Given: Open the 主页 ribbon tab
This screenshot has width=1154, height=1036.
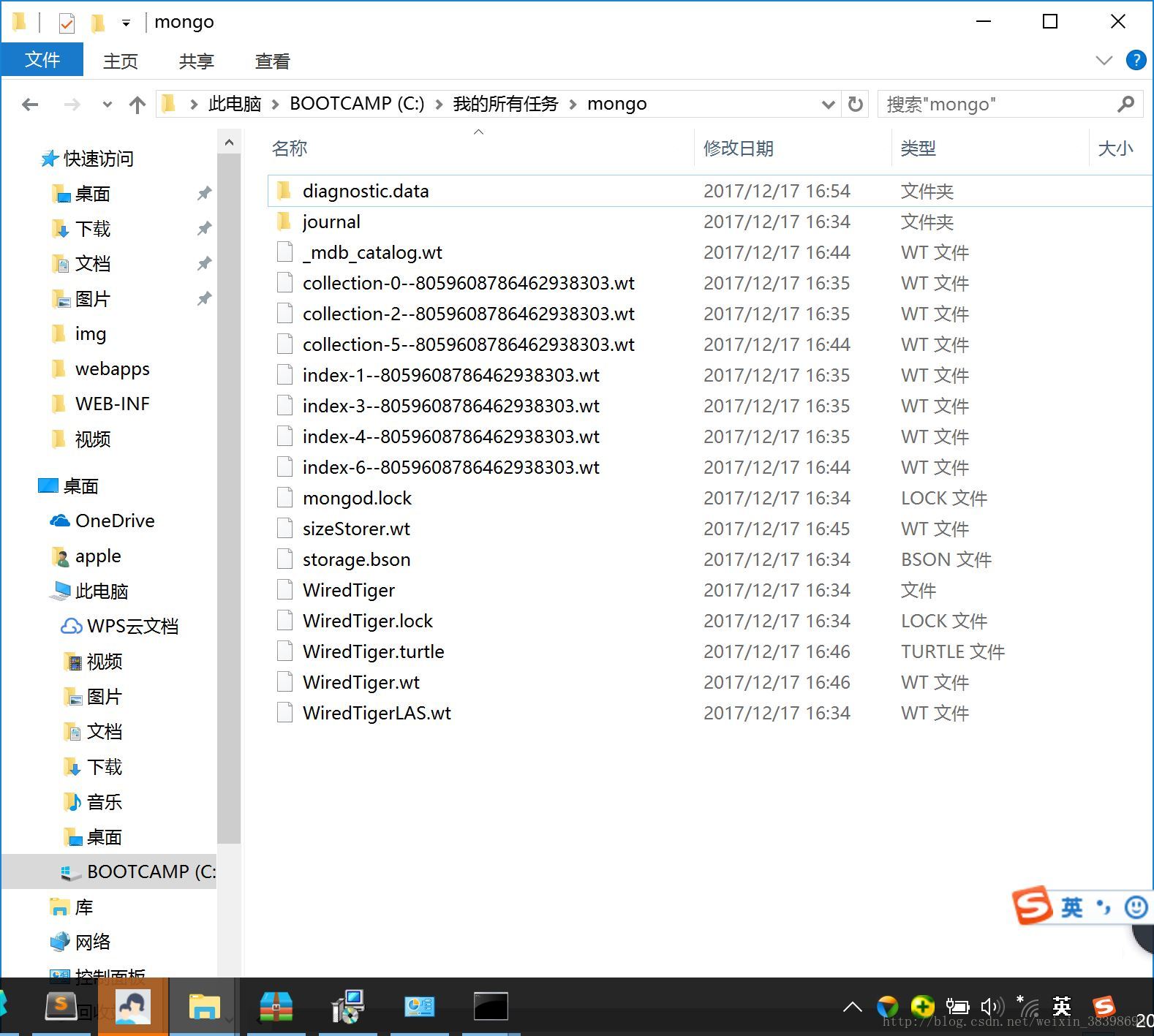Looking at the screenshot, I should [x=121, y=61].
